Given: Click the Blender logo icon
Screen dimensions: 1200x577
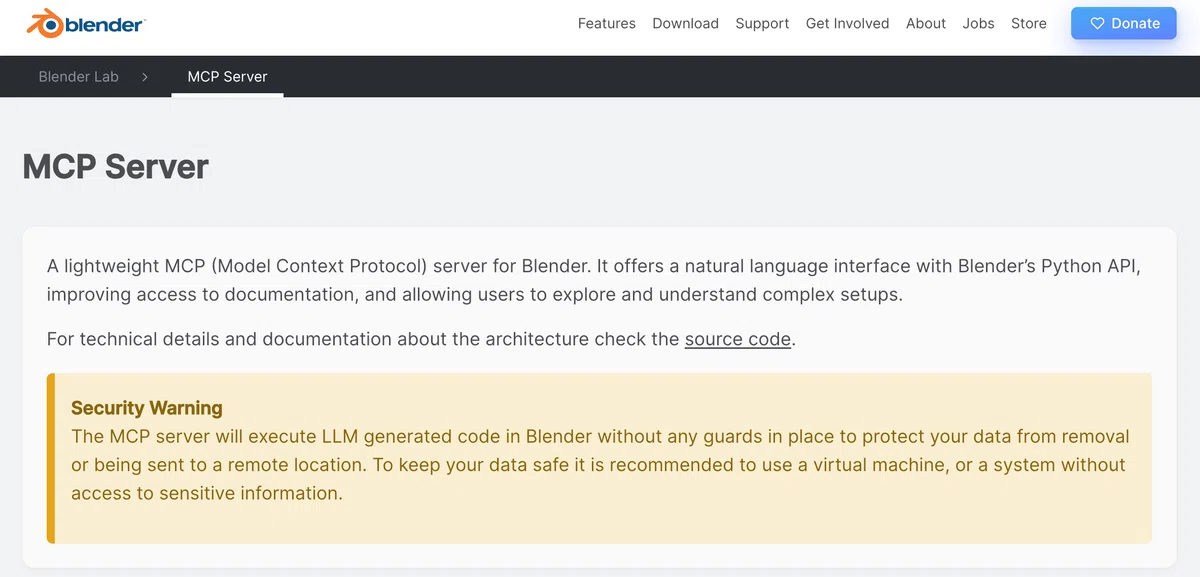Looking at the screenshot, I should [44, 23].
